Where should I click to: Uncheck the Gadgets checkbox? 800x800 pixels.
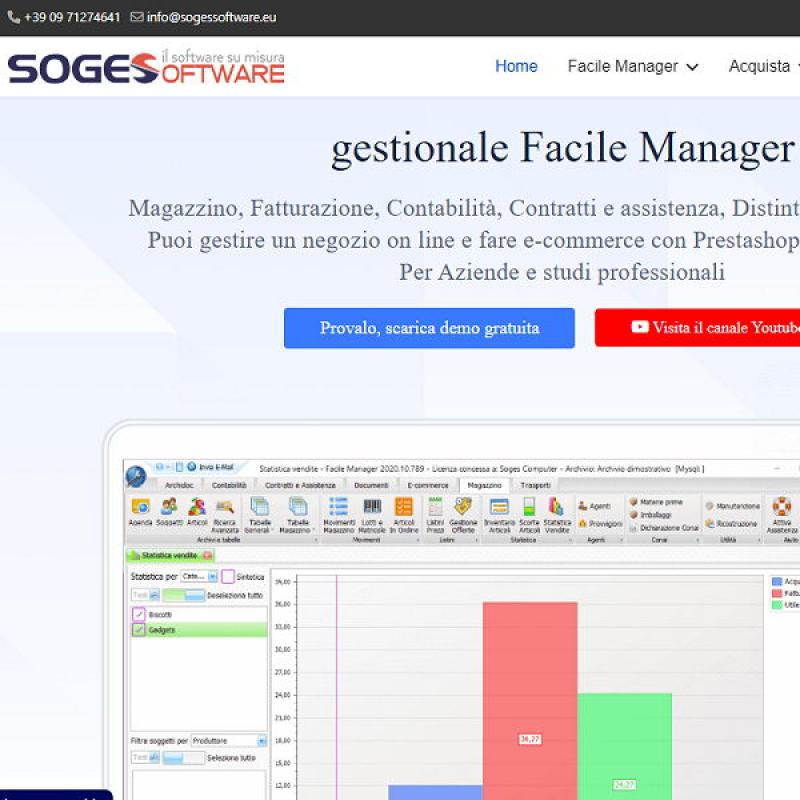[x=139, y=630]
